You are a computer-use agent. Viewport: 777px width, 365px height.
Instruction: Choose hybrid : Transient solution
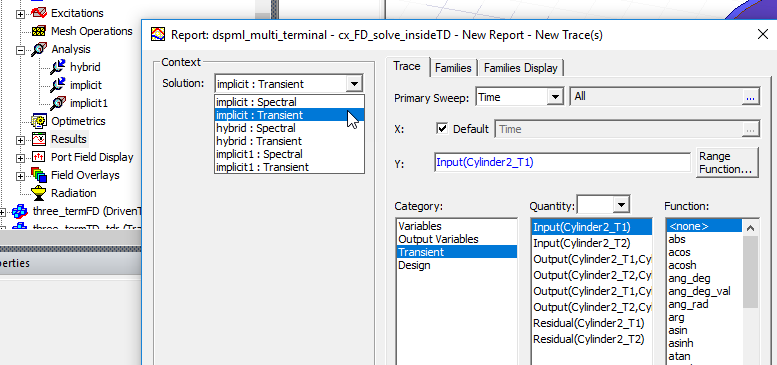pos(289,141)
